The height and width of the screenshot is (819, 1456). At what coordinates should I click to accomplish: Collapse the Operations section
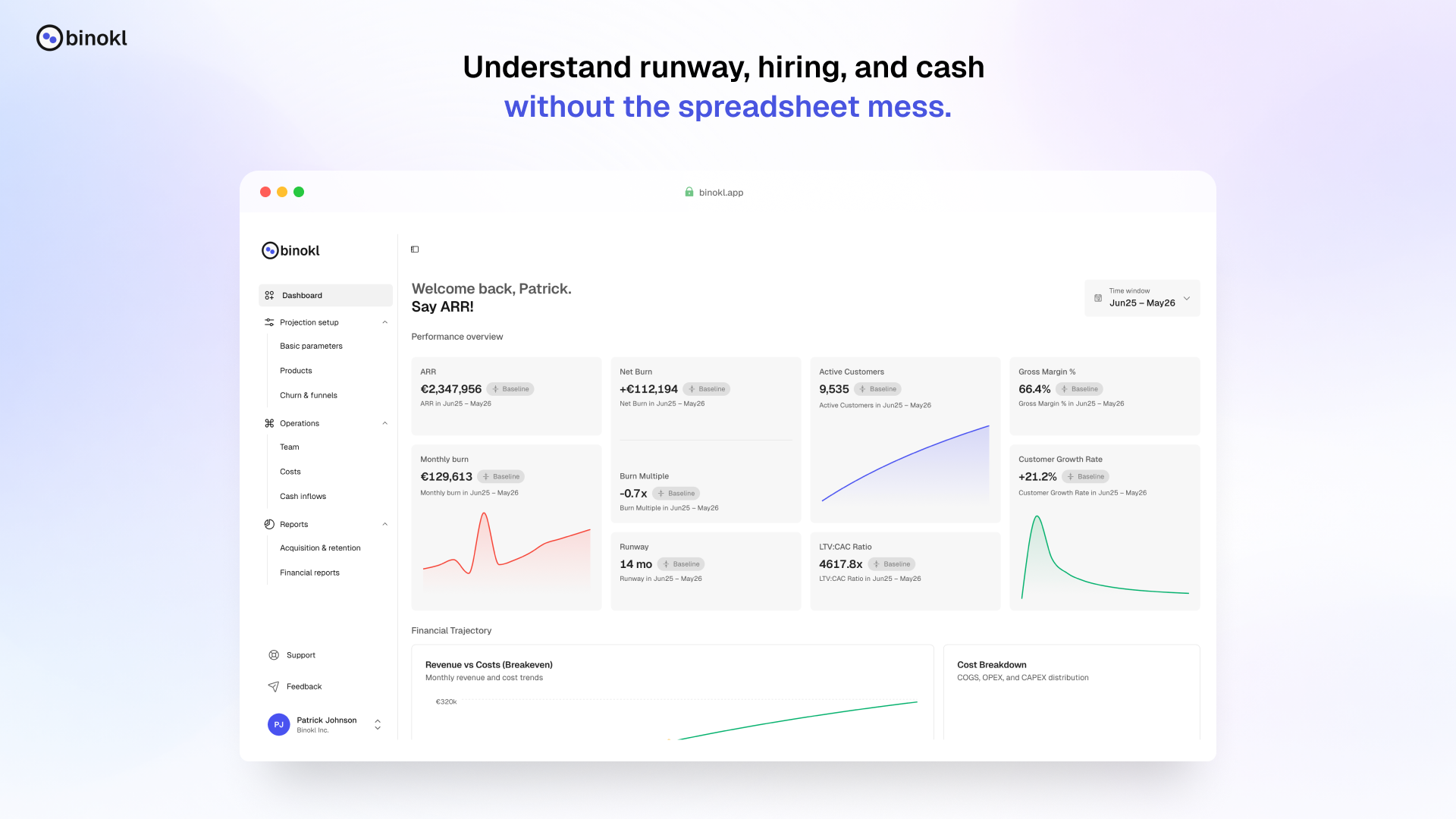(x=384, y=423)
